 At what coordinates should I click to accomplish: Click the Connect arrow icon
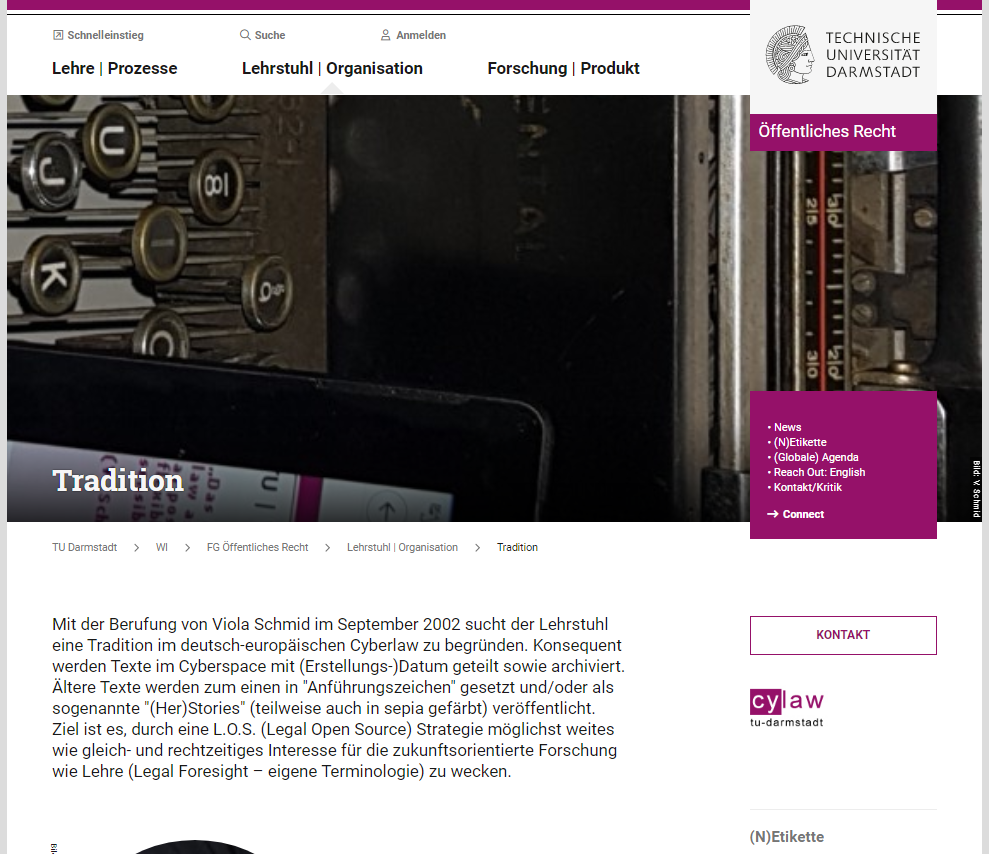[773, 514]
